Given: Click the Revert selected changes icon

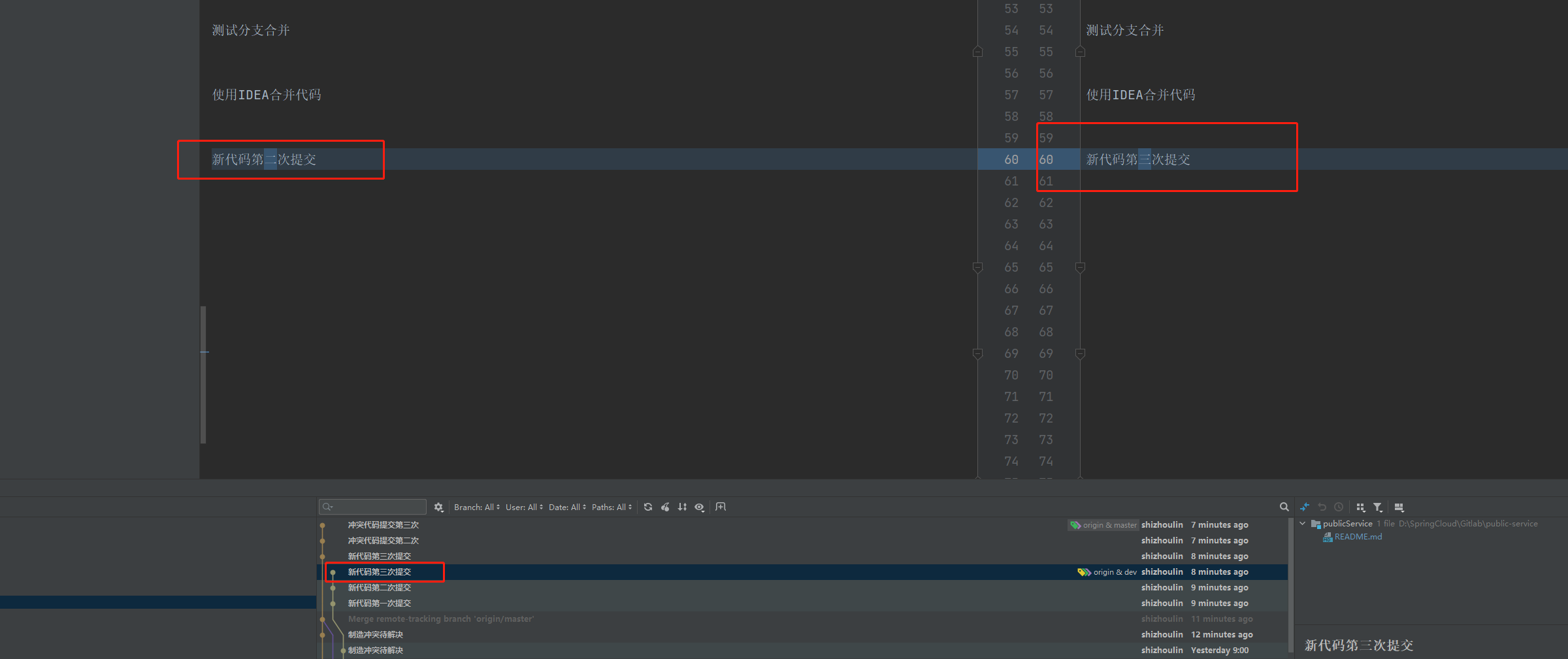Looking at the screenshot, I should coord(1322,507).
